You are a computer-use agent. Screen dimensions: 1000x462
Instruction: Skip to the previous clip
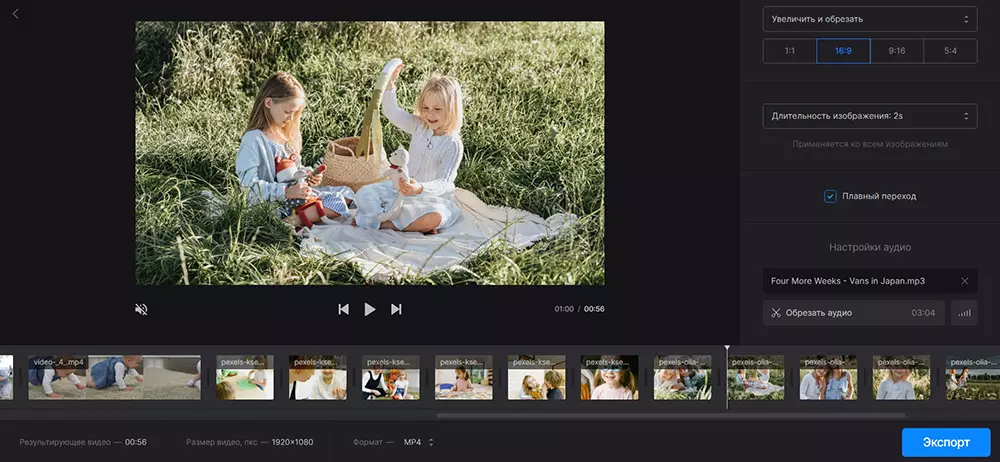(x=343, y=309)
